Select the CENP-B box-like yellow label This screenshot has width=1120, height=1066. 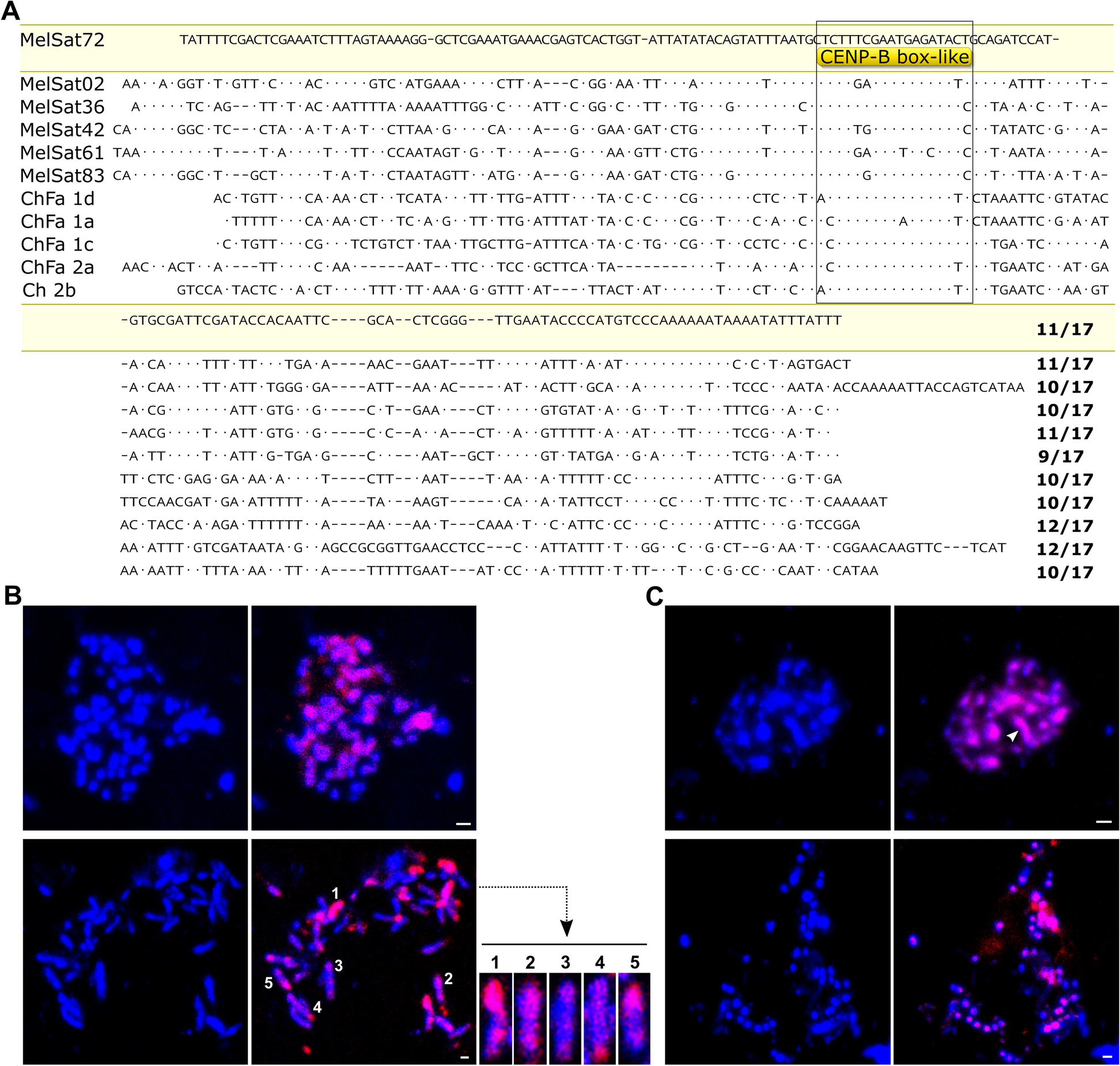[894, 57]
